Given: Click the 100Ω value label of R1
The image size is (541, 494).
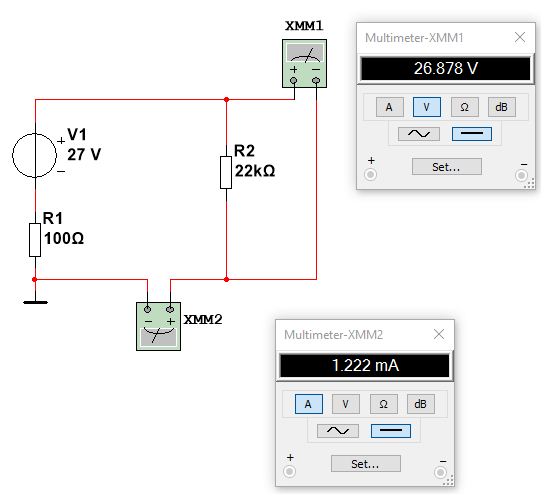Looking at the screenshot, I should click(64, 238).
